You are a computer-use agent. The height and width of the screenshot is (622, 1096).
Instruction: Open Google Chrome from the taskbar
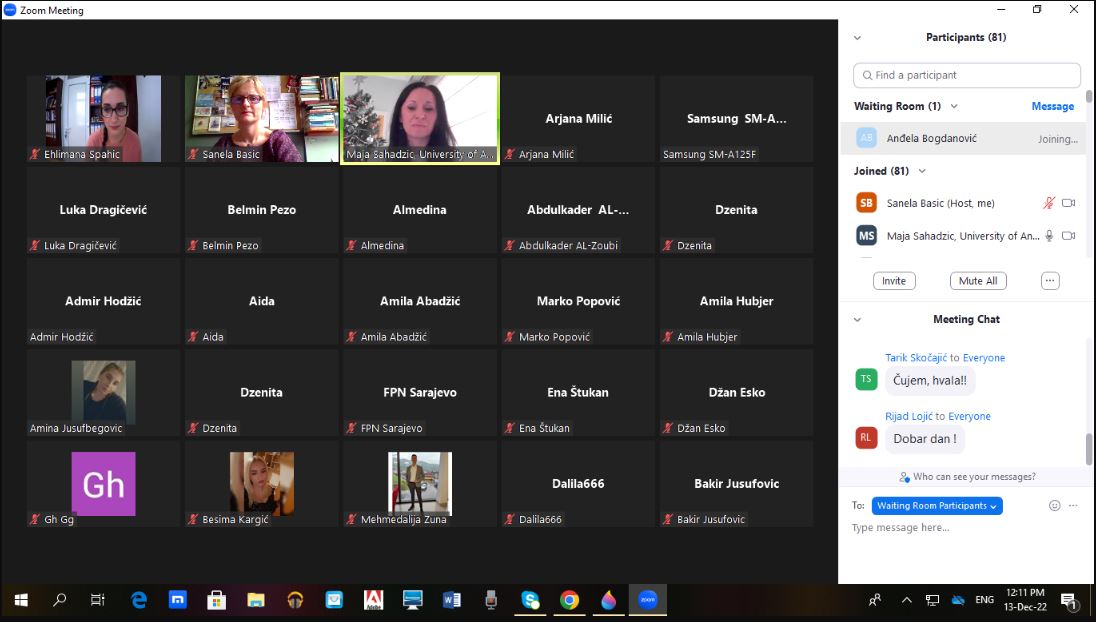569,600
